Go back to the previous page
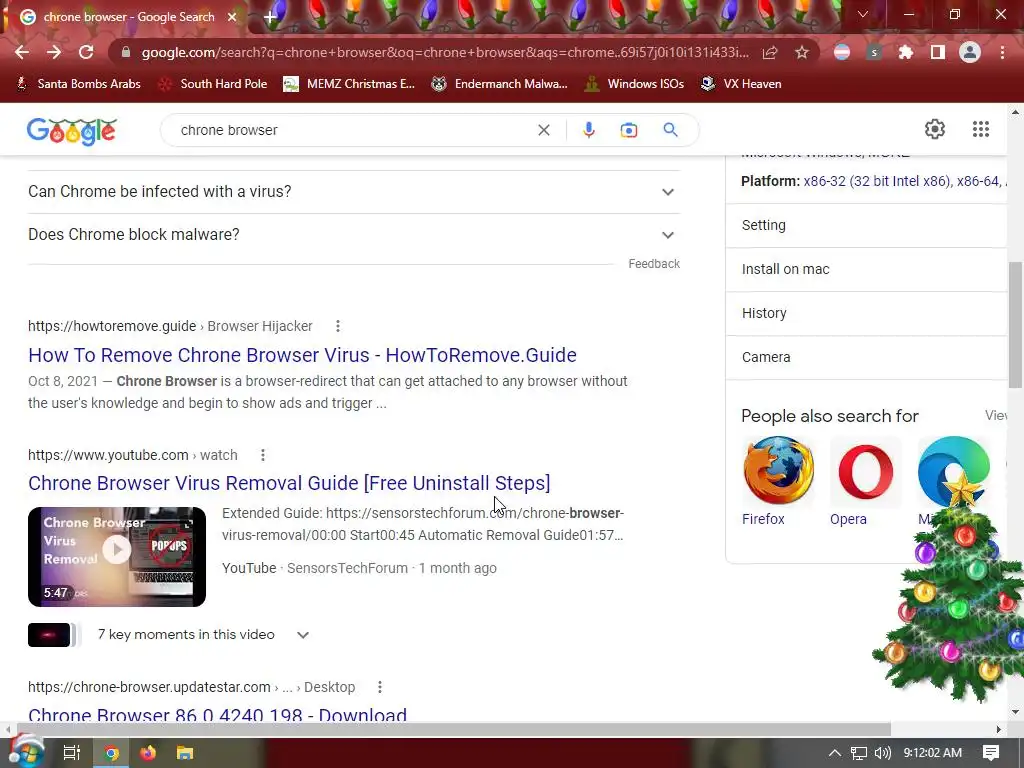The image size is (1024, 768). coord(22,52)
